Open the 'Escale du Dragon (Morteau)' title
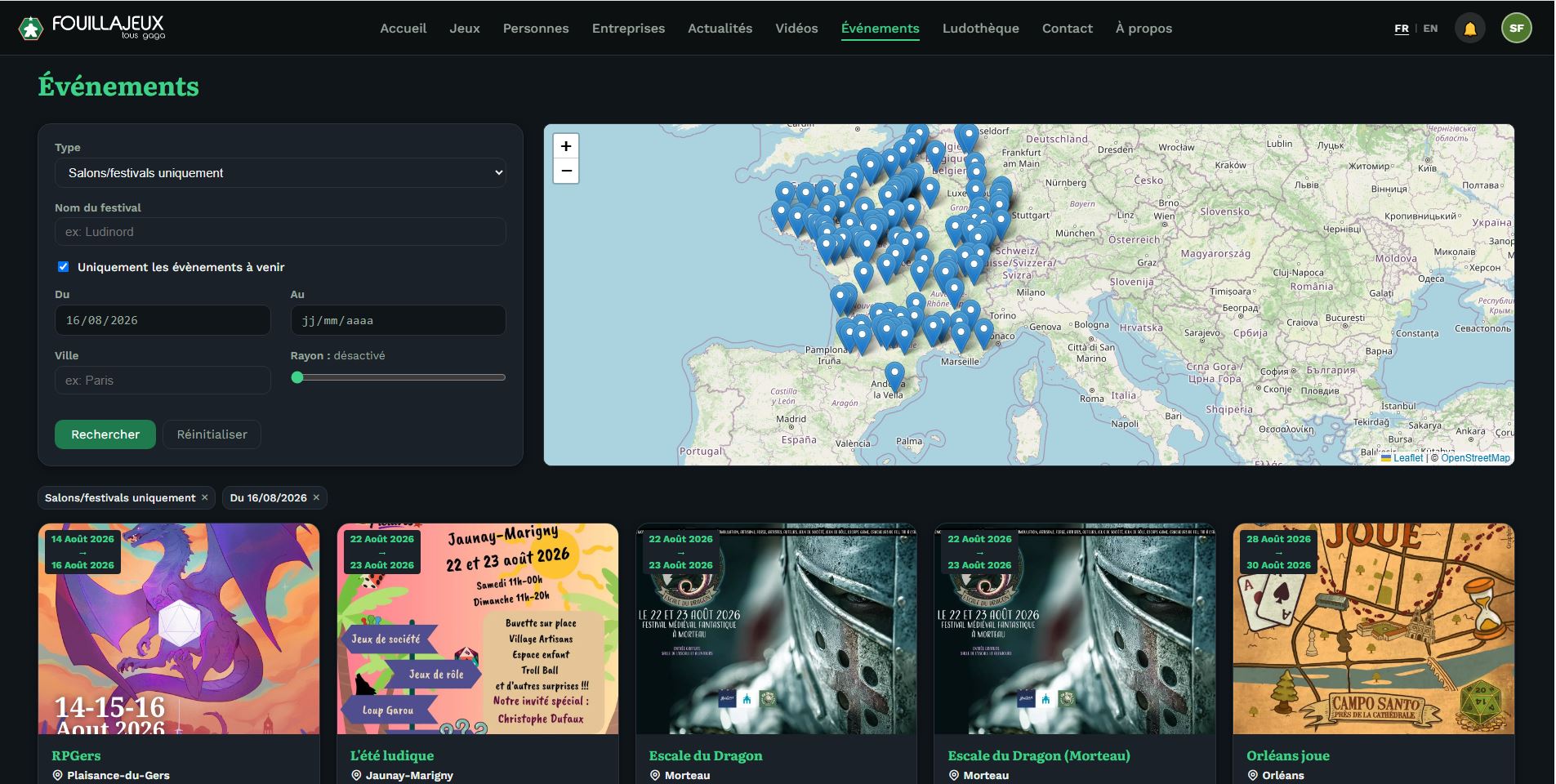This screenshot has height=784, width=1556. (1039, 755)
